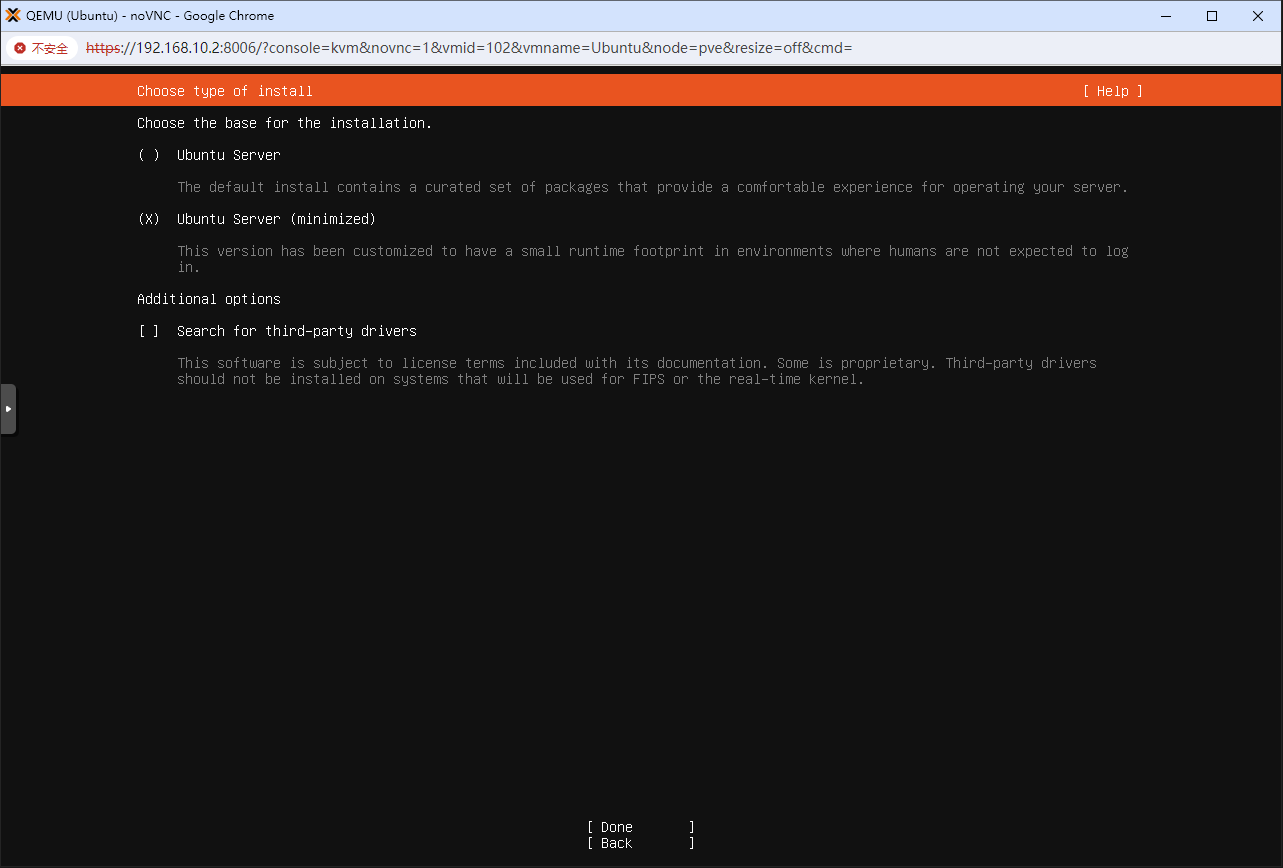Click the 'Choose type of install' header text

tap(225, 91)
